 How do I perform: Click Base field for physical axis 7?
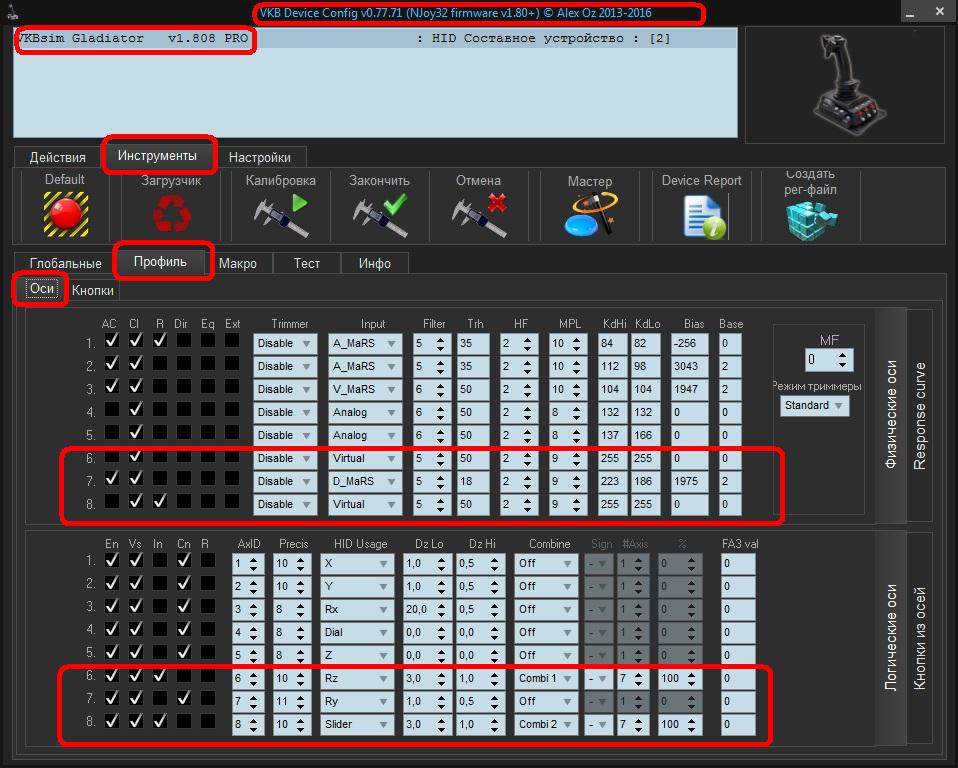[730, 481]
